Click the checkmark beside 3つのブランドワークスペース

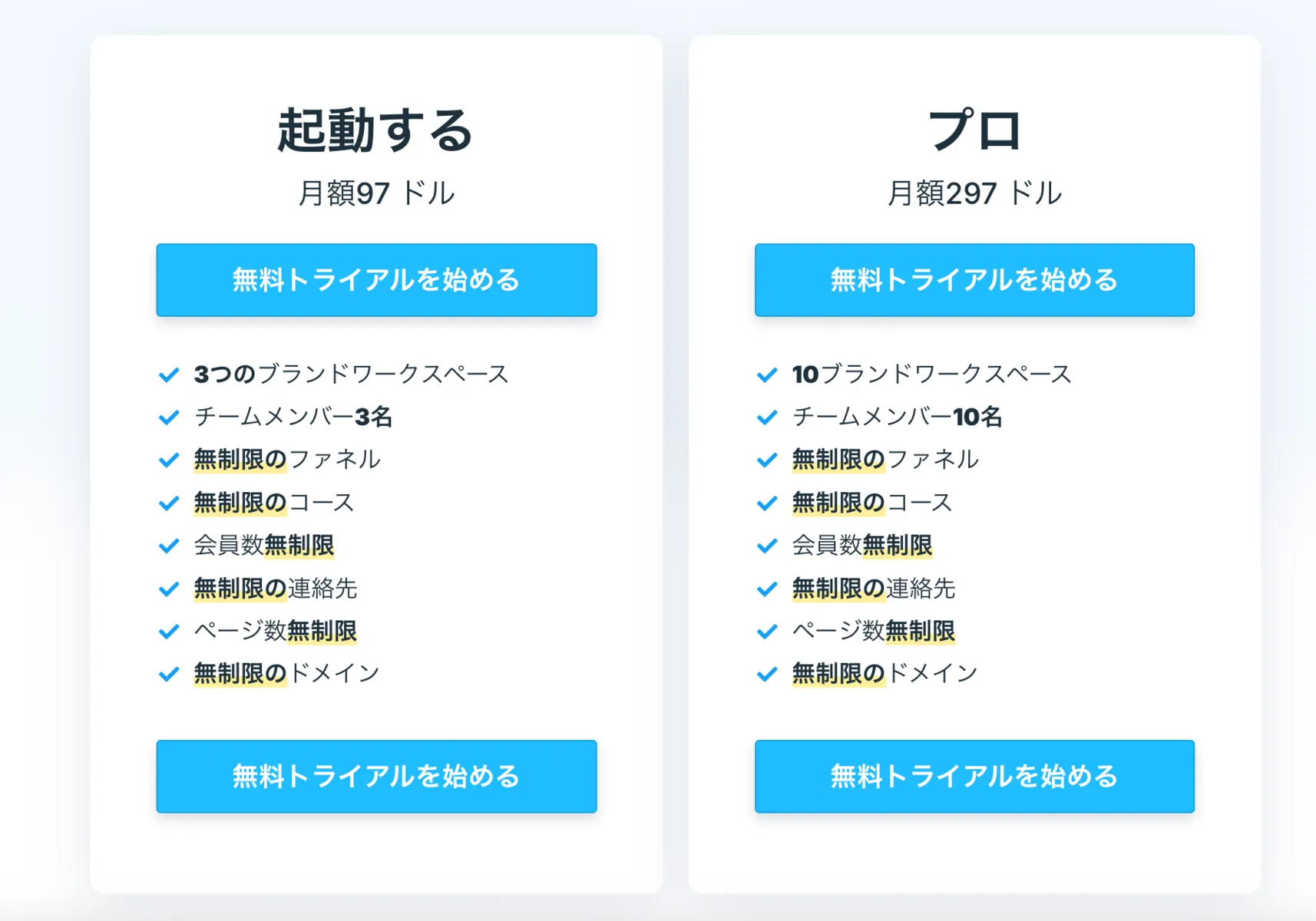[168, 375]
